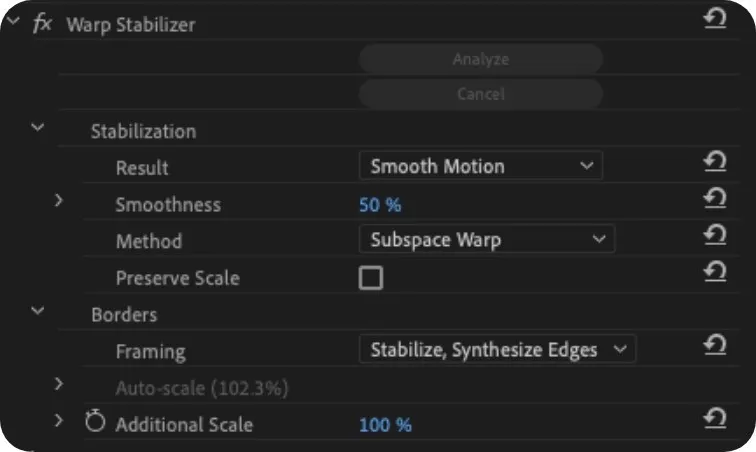
Task: Reset the Framing parameter
Action: point(715,345)
